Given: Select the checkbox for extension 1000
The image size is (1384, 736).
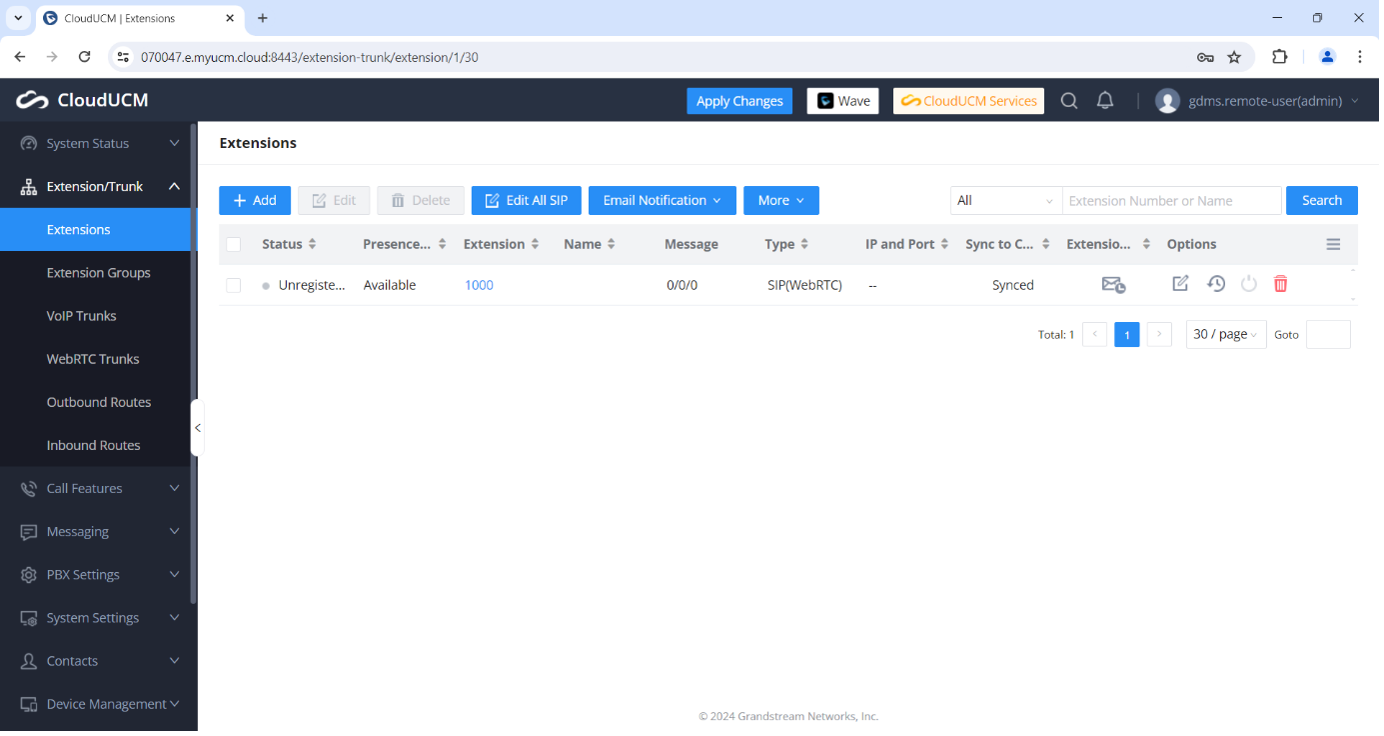Looking at the screenshot, I should tap(233, 285).
